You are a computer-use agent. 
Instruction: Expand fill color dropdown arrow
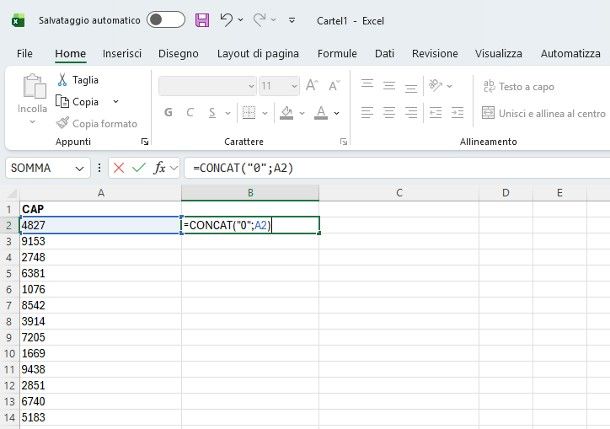(x=301, y=113)
